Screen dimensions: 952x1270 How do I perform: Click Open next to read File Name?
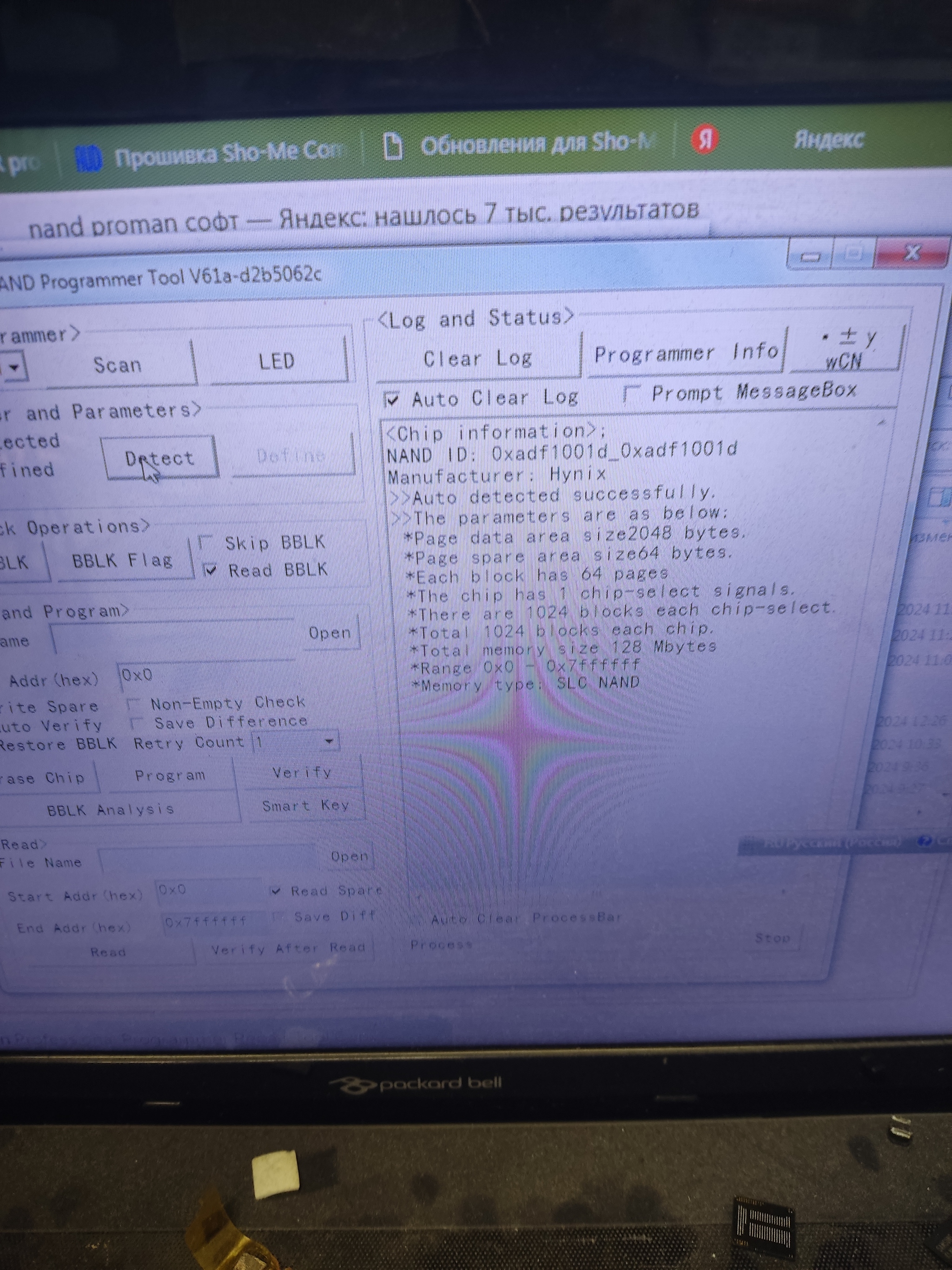pyautogui.click(x=349, y=857)
